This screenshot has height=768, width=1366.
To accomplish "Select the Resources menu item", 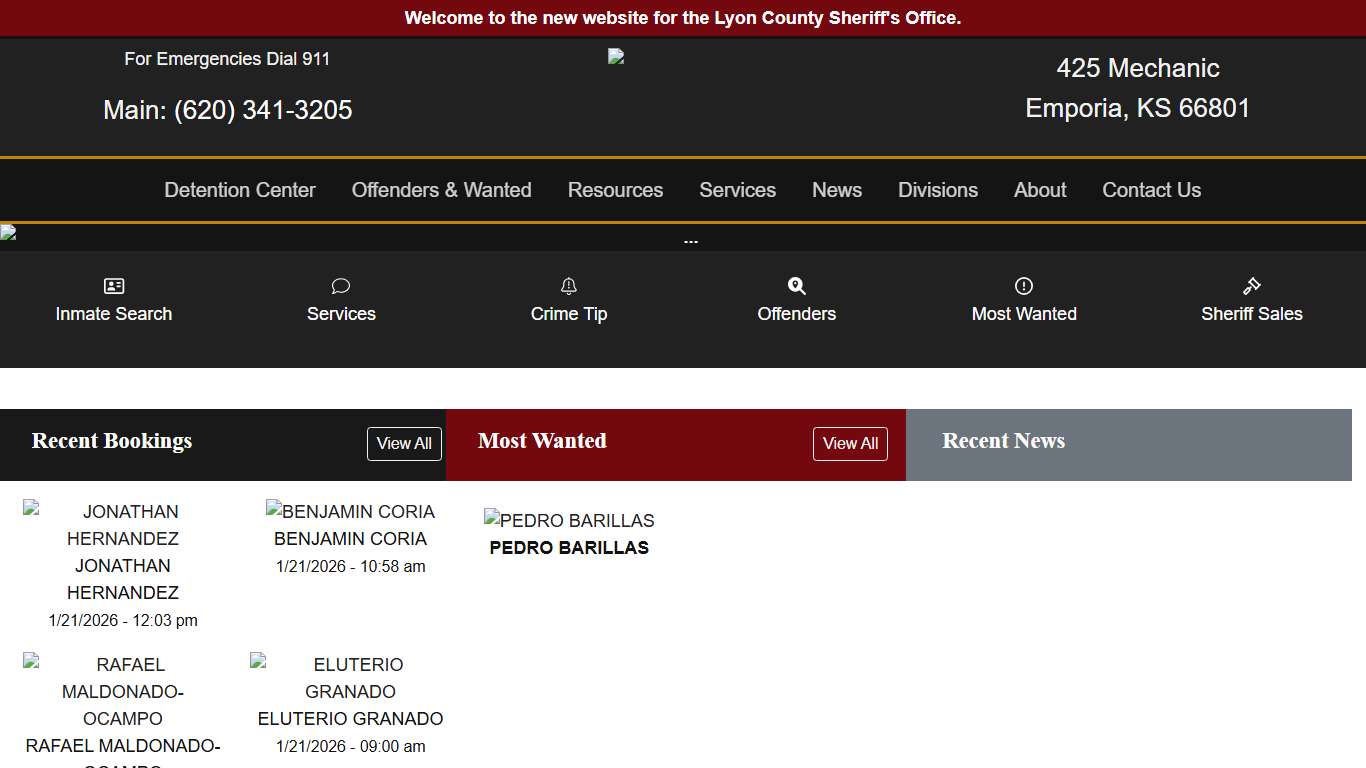I will coord(615,190).
